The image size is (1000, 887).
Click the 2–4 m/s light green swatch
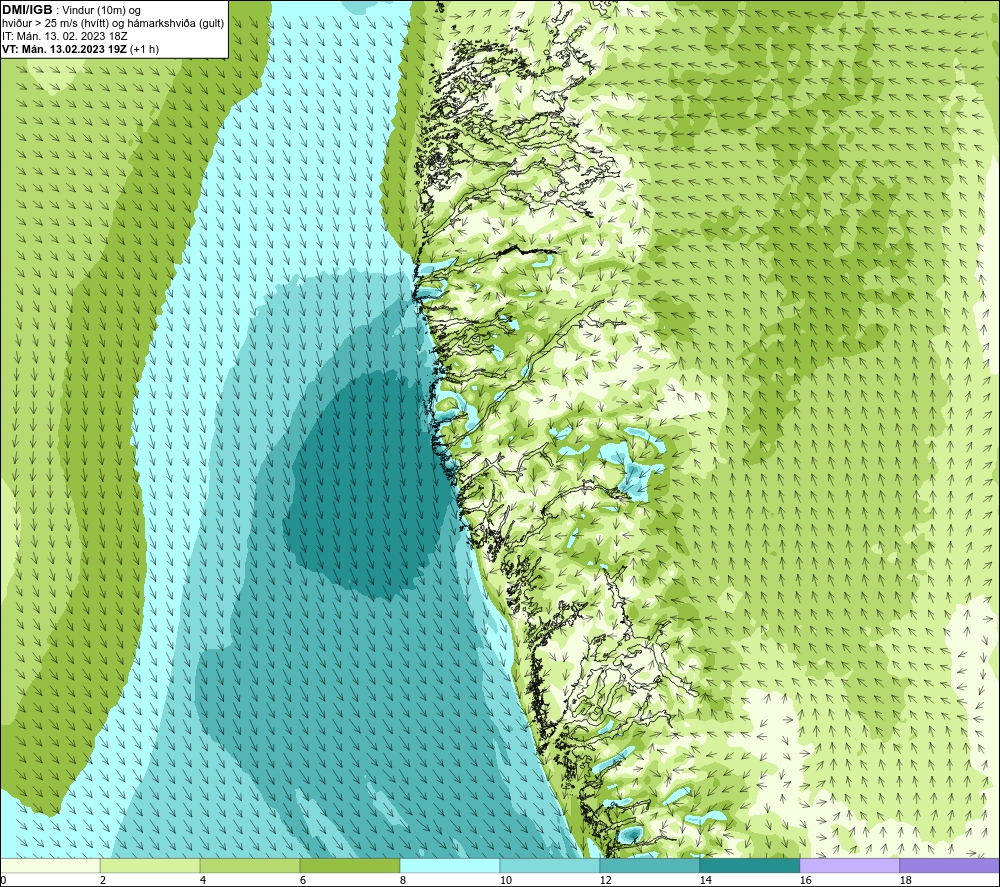point(150,865)
